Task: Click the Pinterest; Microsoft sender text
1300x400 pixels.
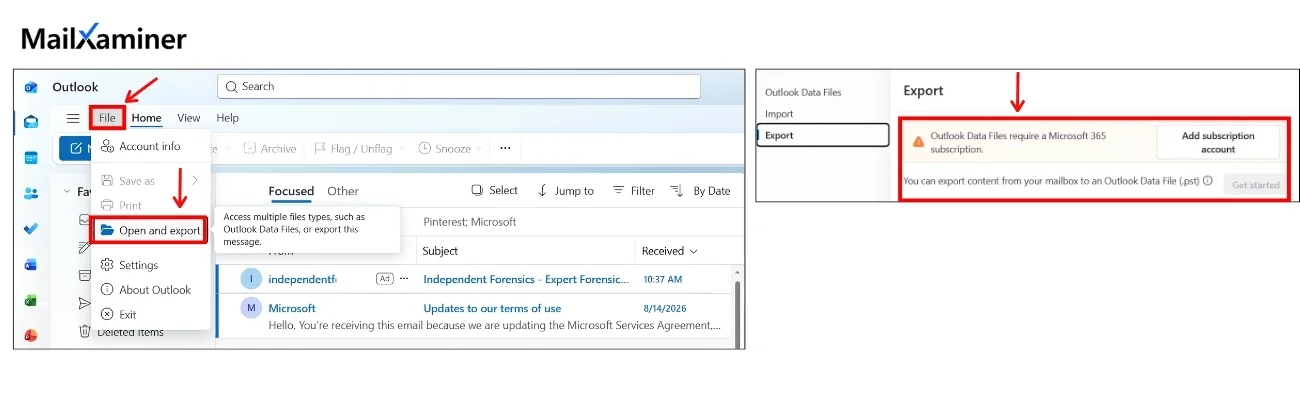Action: 470,222
